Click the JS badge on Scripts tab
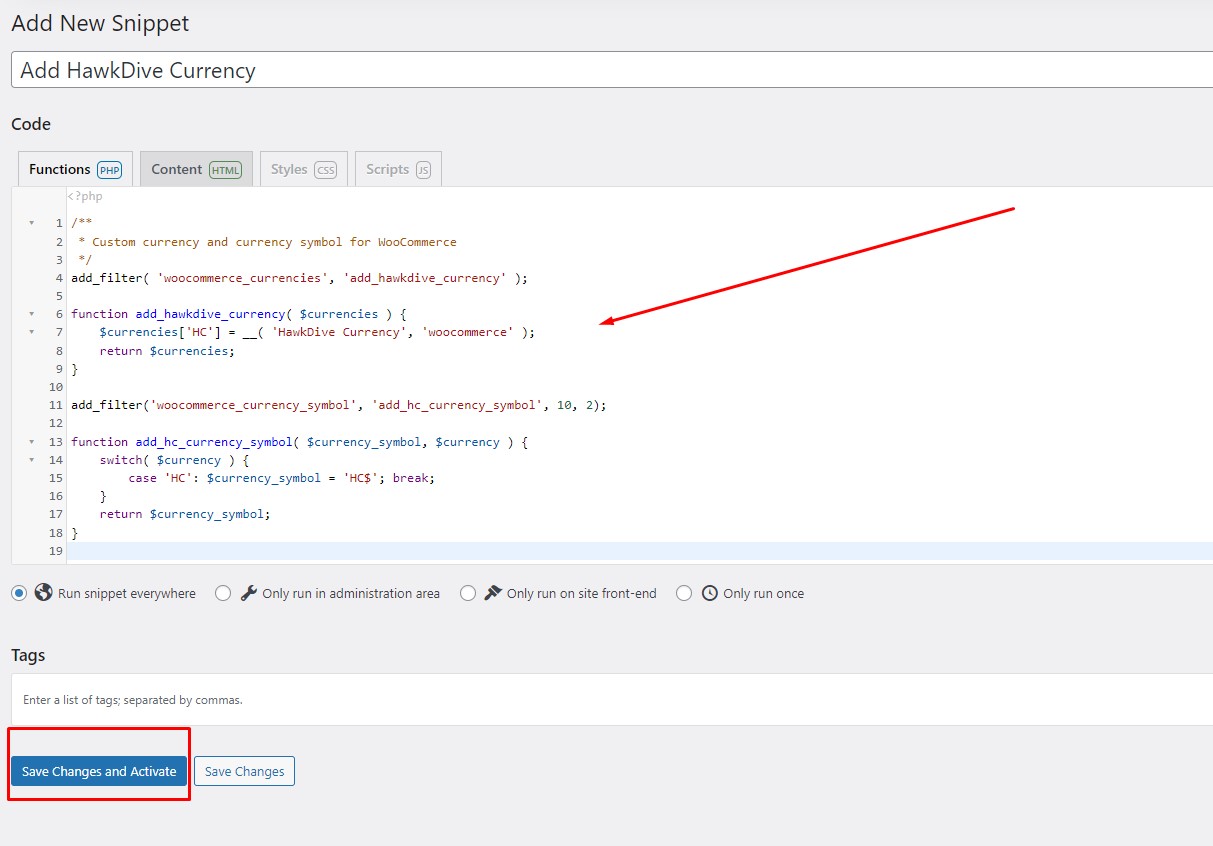The width and height of the screenshot is (1213, 846). (423, 170)
